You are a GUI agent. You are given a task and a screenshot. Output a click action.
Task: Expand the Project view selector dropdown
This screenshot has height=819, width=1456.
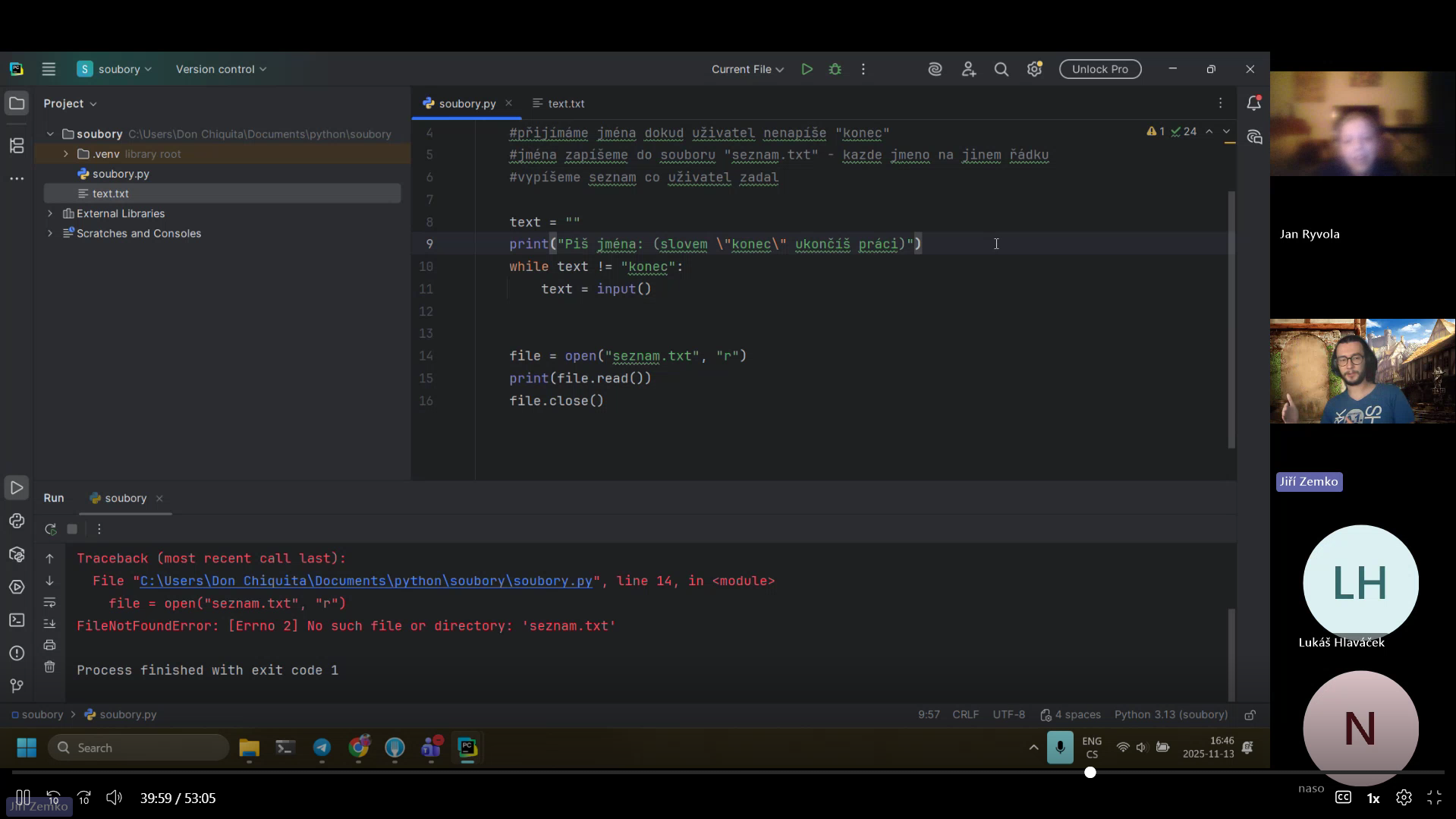[70, 103]
